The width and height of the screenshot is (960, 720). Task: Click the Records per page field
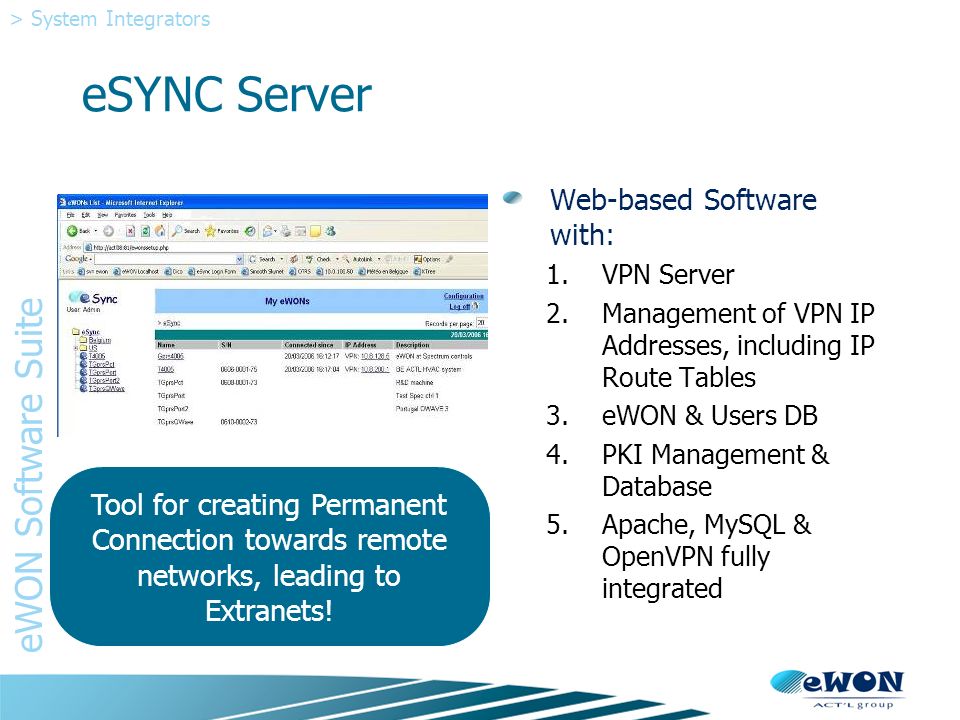coord(482,323)
